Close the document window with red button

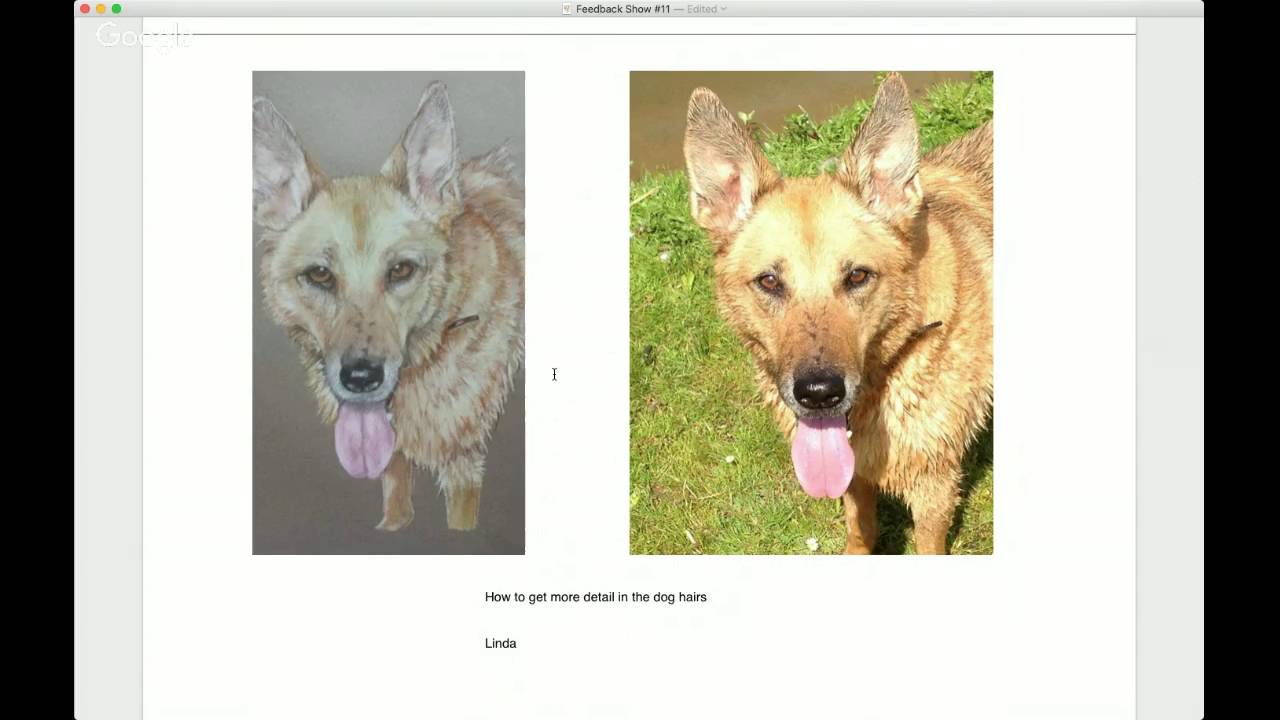[x=85, y=9]
